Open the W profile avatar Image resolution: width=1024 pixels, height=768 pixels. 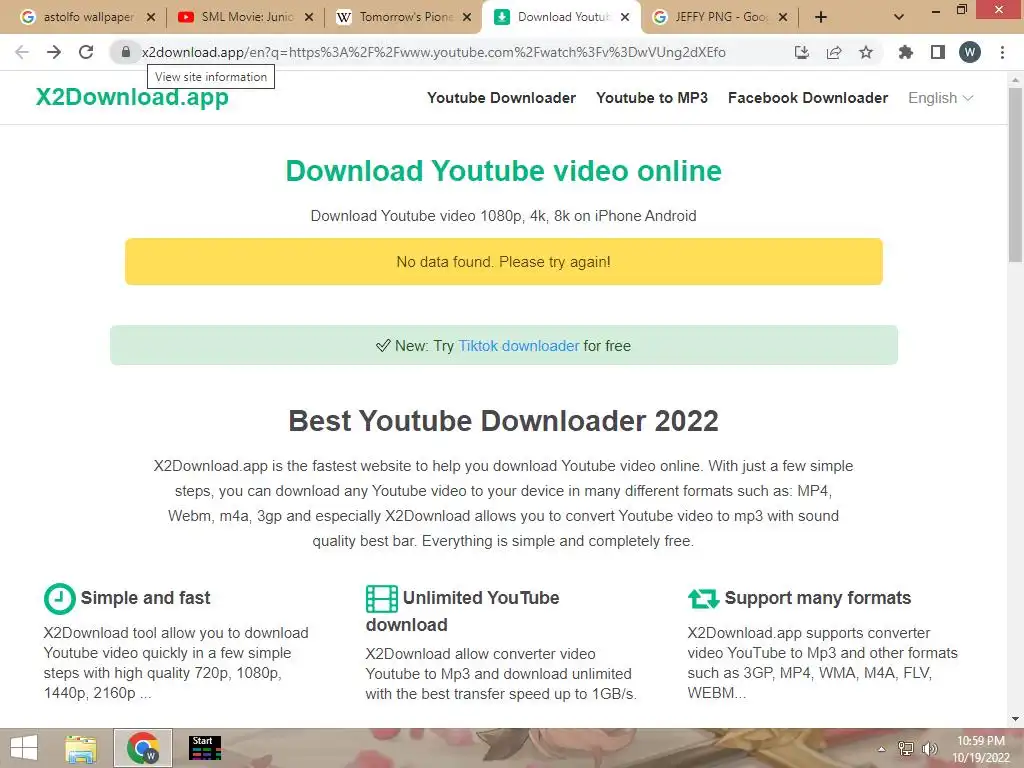970,52
